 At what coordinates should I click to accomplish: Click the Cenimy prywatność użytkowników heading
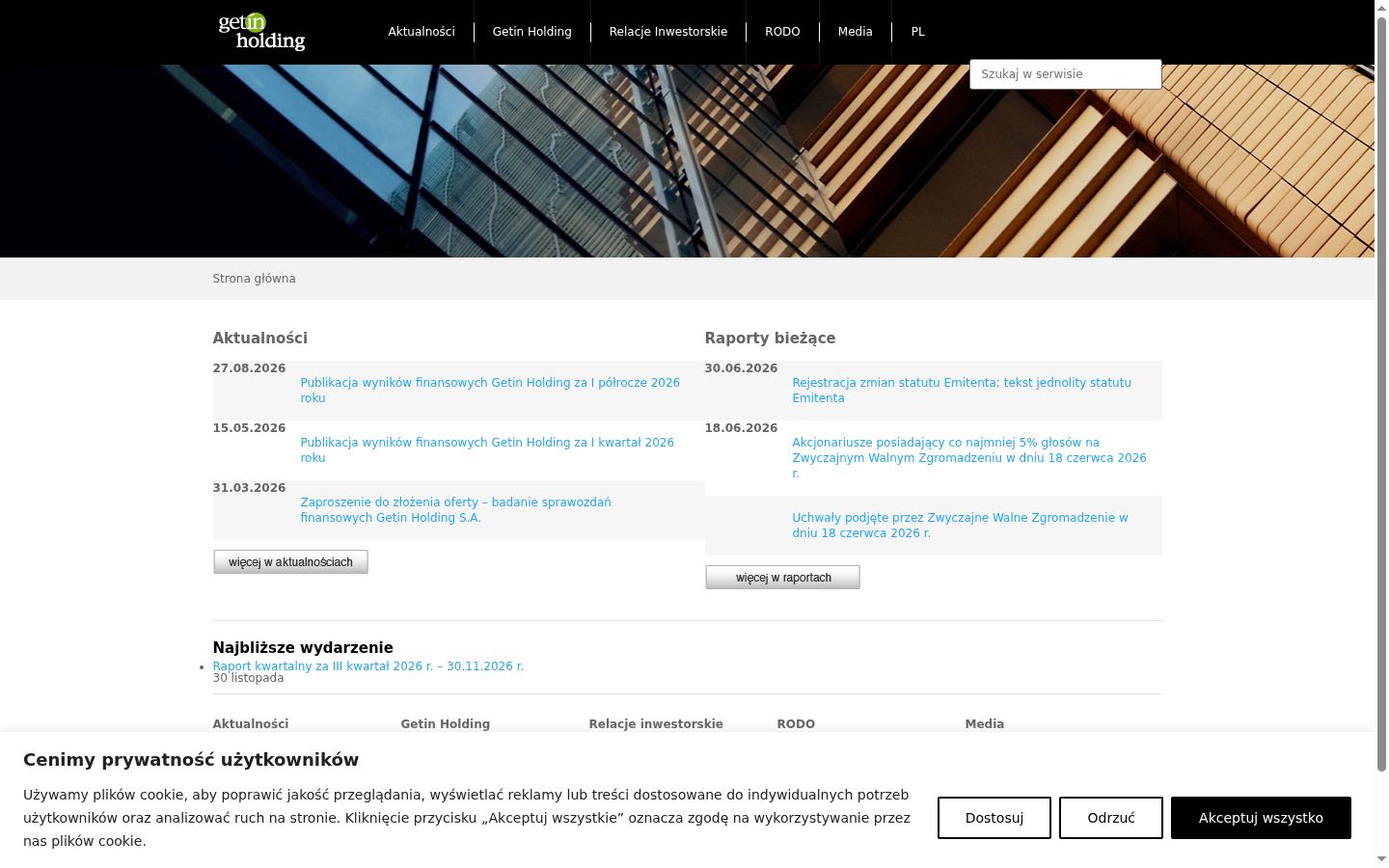[x=191, y=760]
